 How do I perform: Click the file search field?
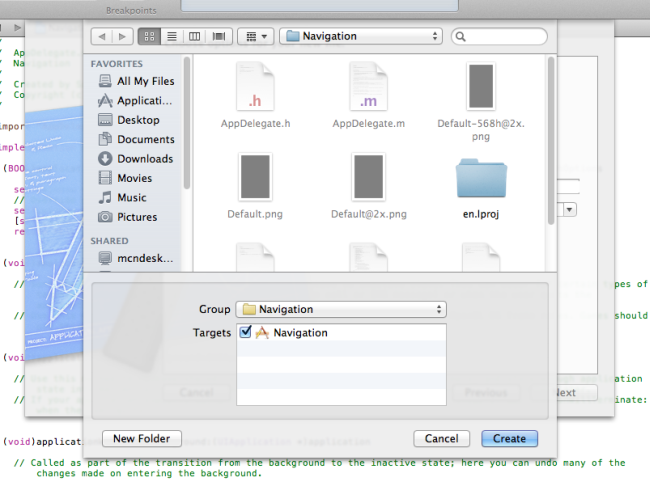[x=499, y=36]
